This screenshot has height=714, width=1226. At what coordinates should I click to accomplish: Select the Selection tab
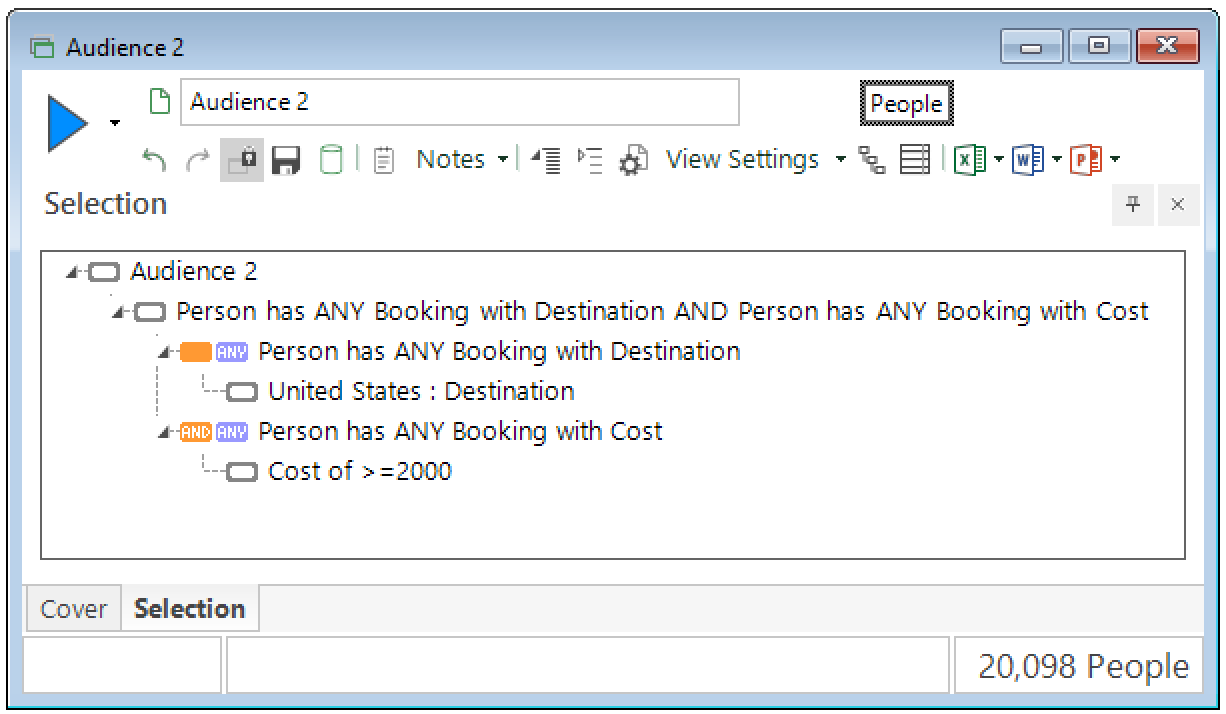click(x=190, y=609)
